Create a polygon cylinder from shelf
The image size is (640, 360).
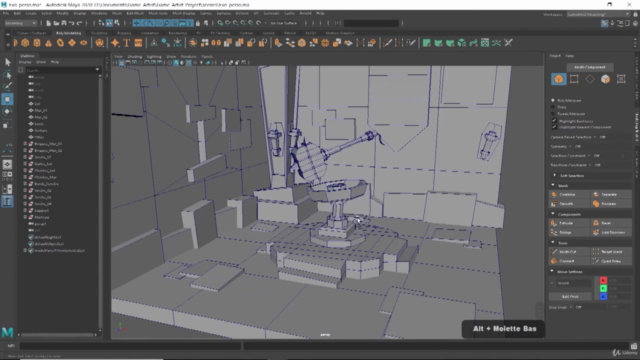(37, 43)
